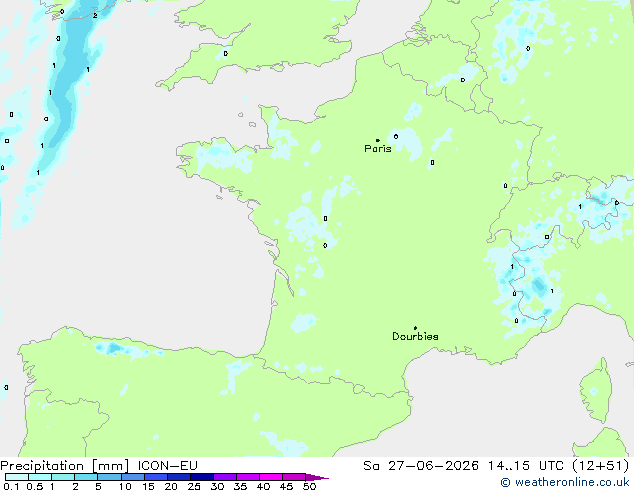
Task: Click the 2–5 mm legend color swatch
Action: click(86, 477)
